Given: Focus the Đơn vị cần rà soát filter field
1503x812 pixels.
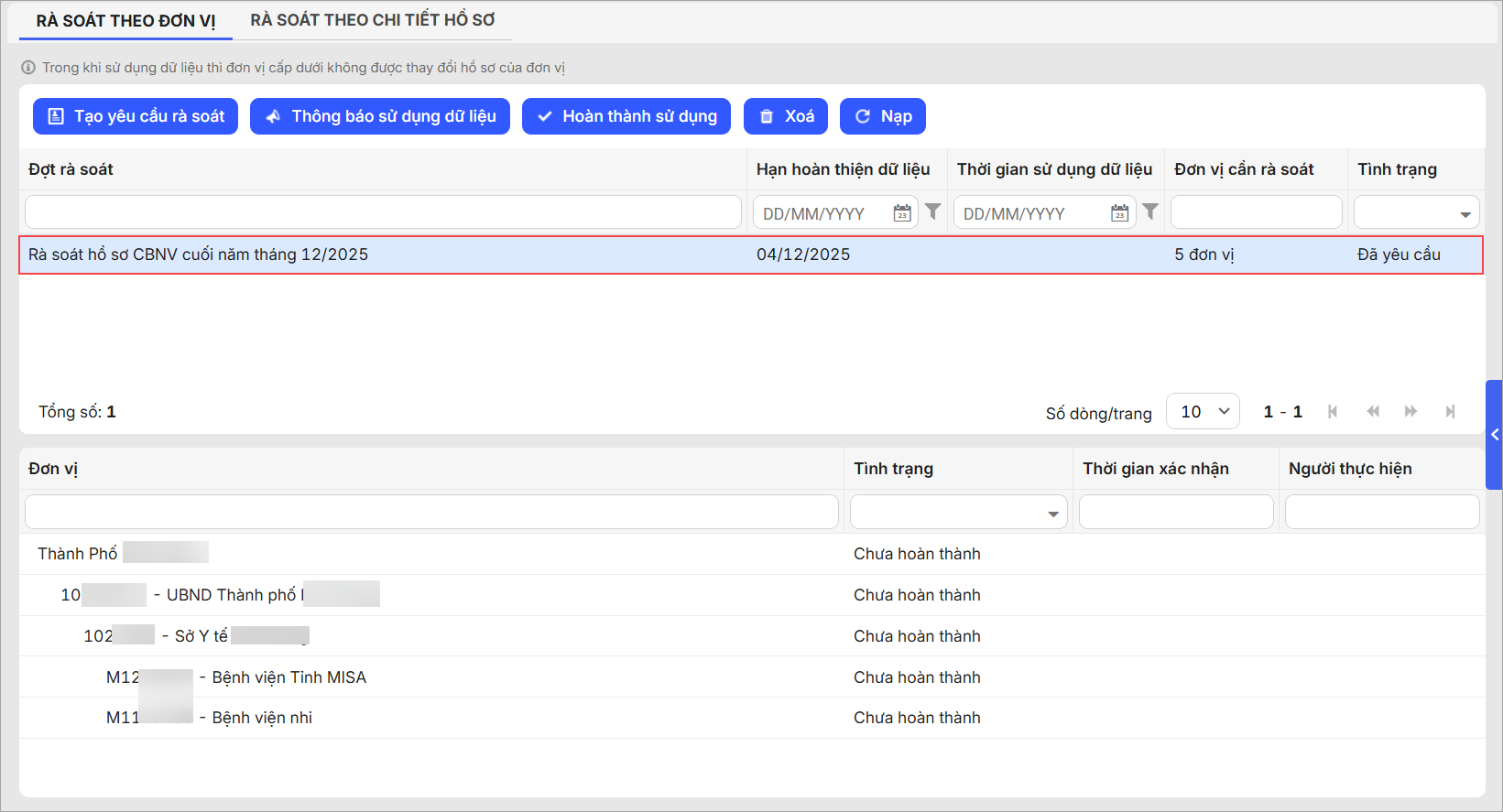Looking at the screenshot, I should click(1257, 212).
